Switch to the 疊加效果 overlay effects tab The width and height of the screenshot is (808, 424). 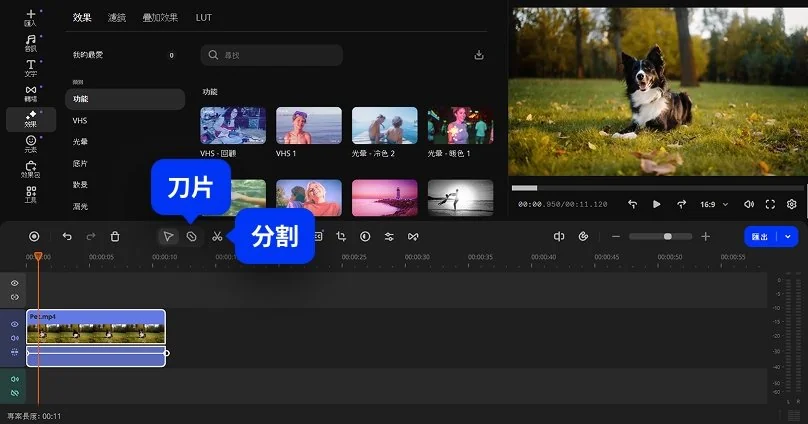(x=160, y=18)
